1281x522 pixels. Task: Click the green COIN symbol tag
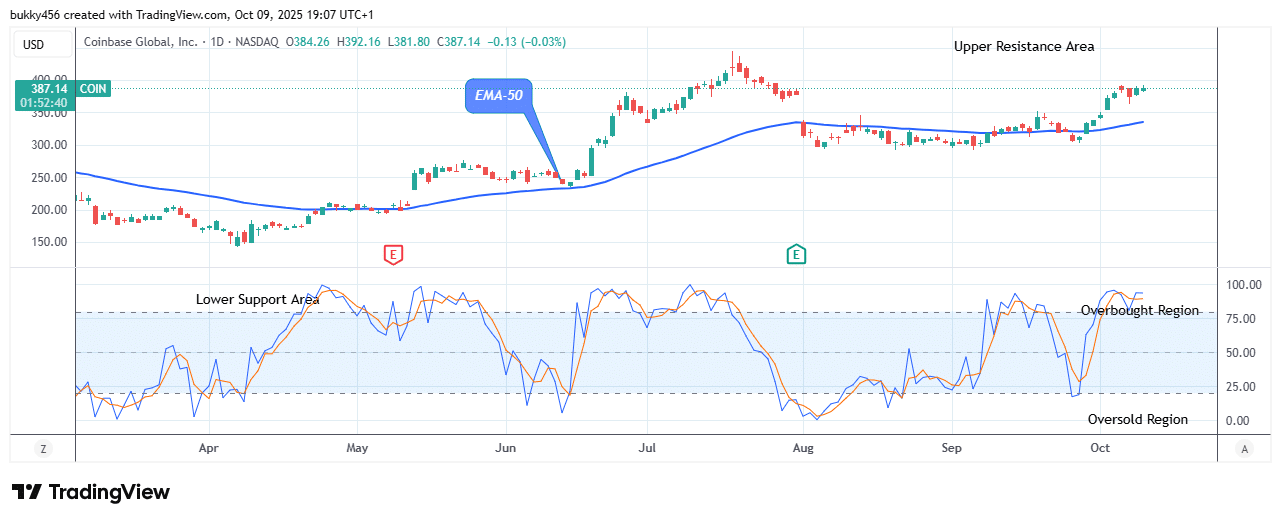[96, 89]
